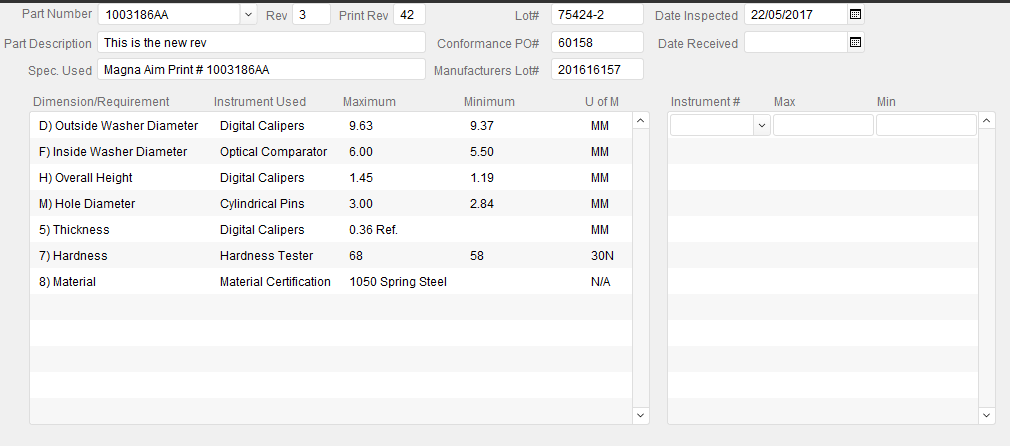Click the Min input field
This screenshot has width=1010, height=446.
coord(926,125)
